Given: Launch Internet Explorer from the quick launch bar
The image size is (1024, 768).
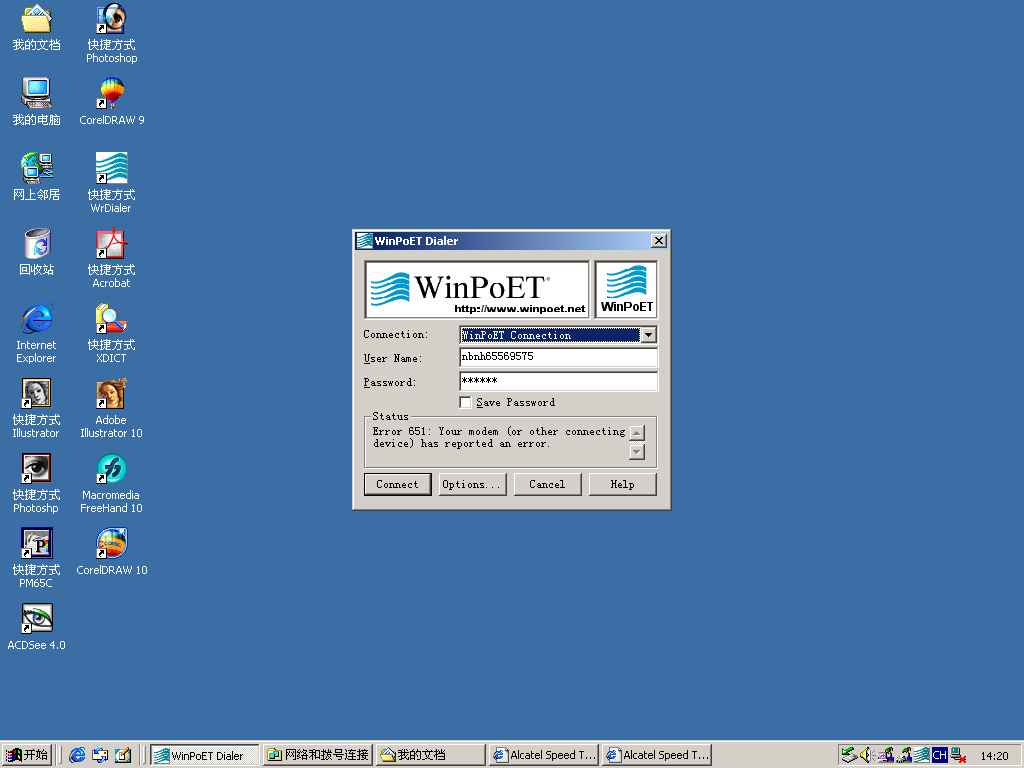Looking at the screenshot, I should [77, 755].
